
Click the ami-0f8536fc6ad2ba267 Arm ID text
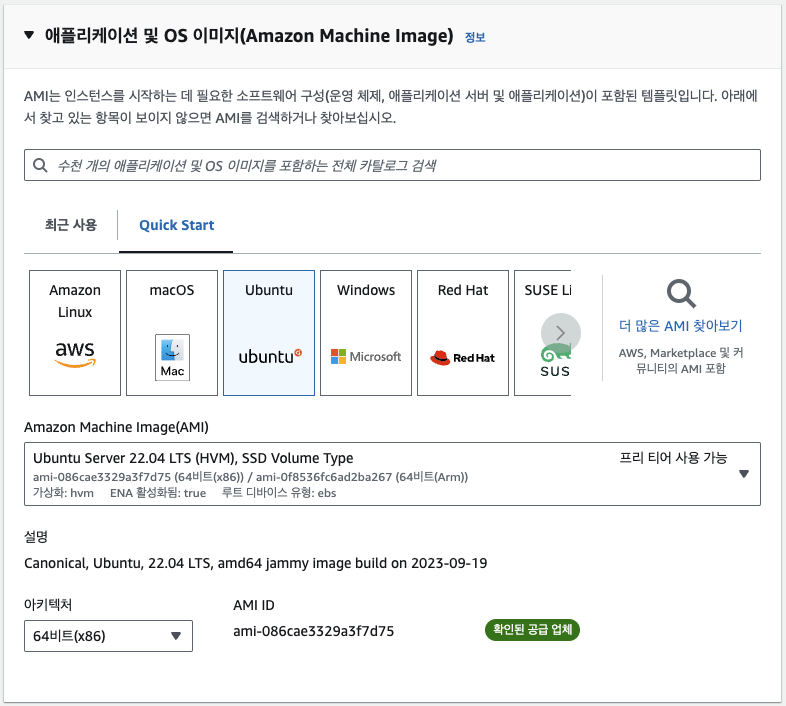tap(362, 477)
